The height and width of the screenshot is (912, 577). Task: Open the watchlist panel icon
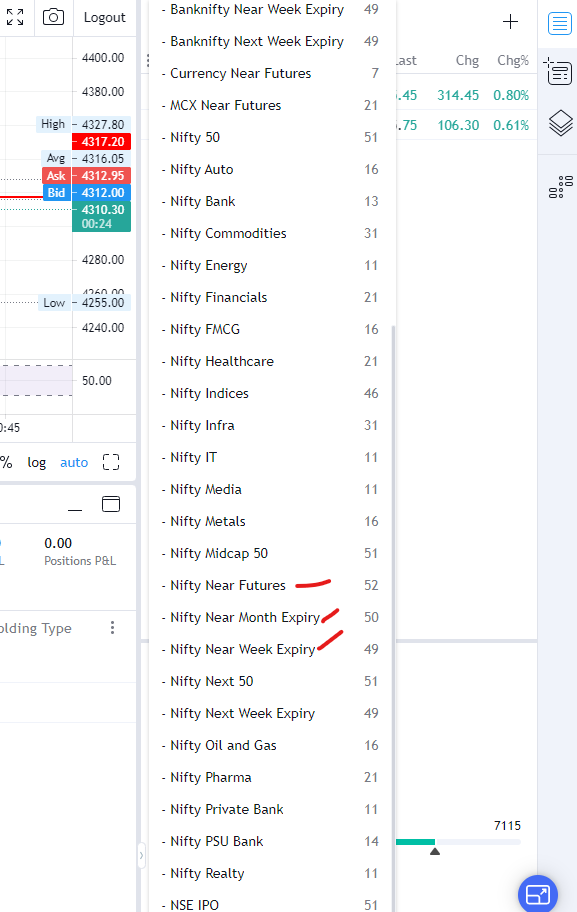[560, 23]
